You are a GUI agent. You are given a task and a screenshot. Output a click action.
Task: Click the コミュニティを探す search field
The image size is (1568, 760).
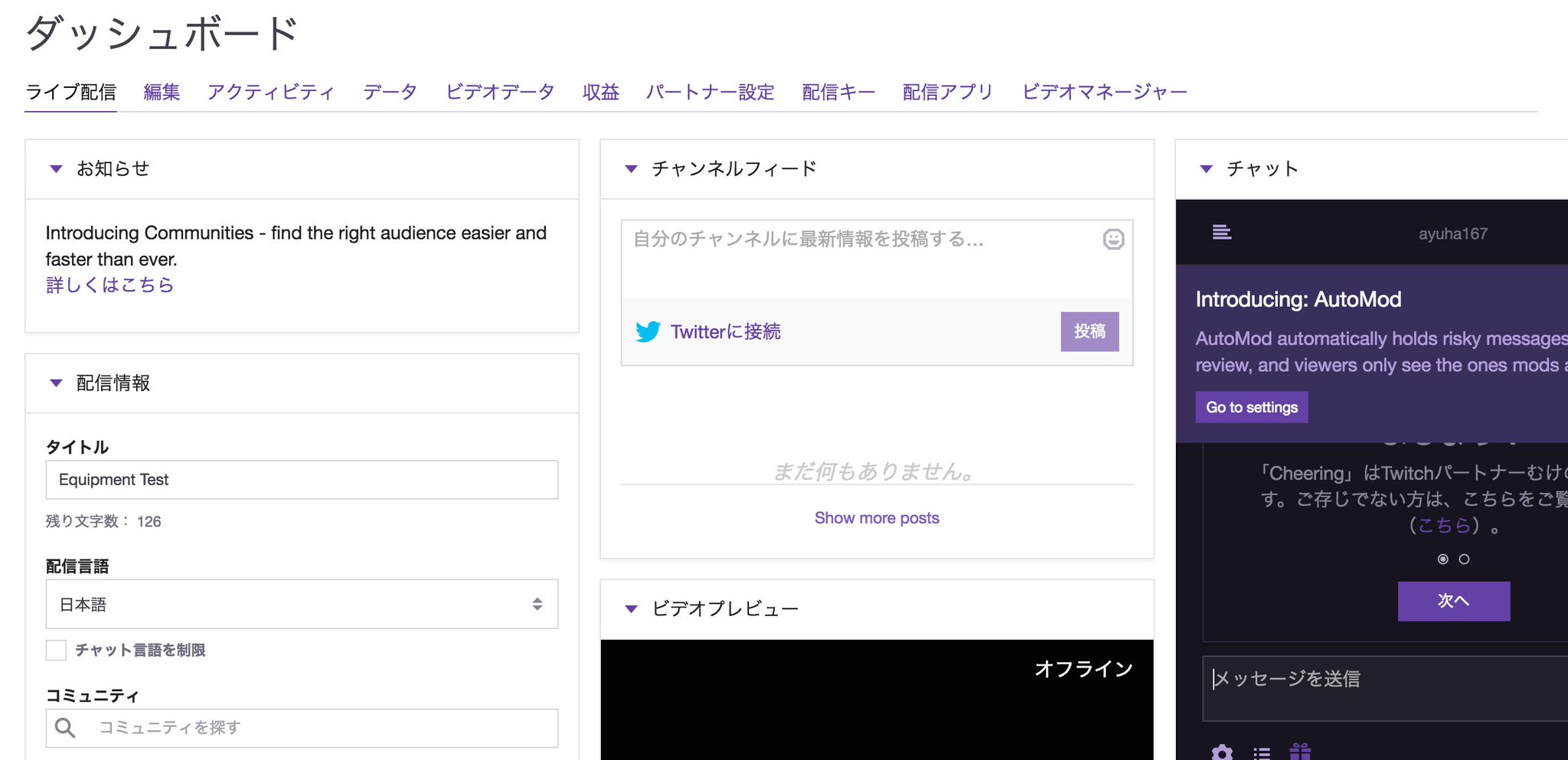[302, 728]
